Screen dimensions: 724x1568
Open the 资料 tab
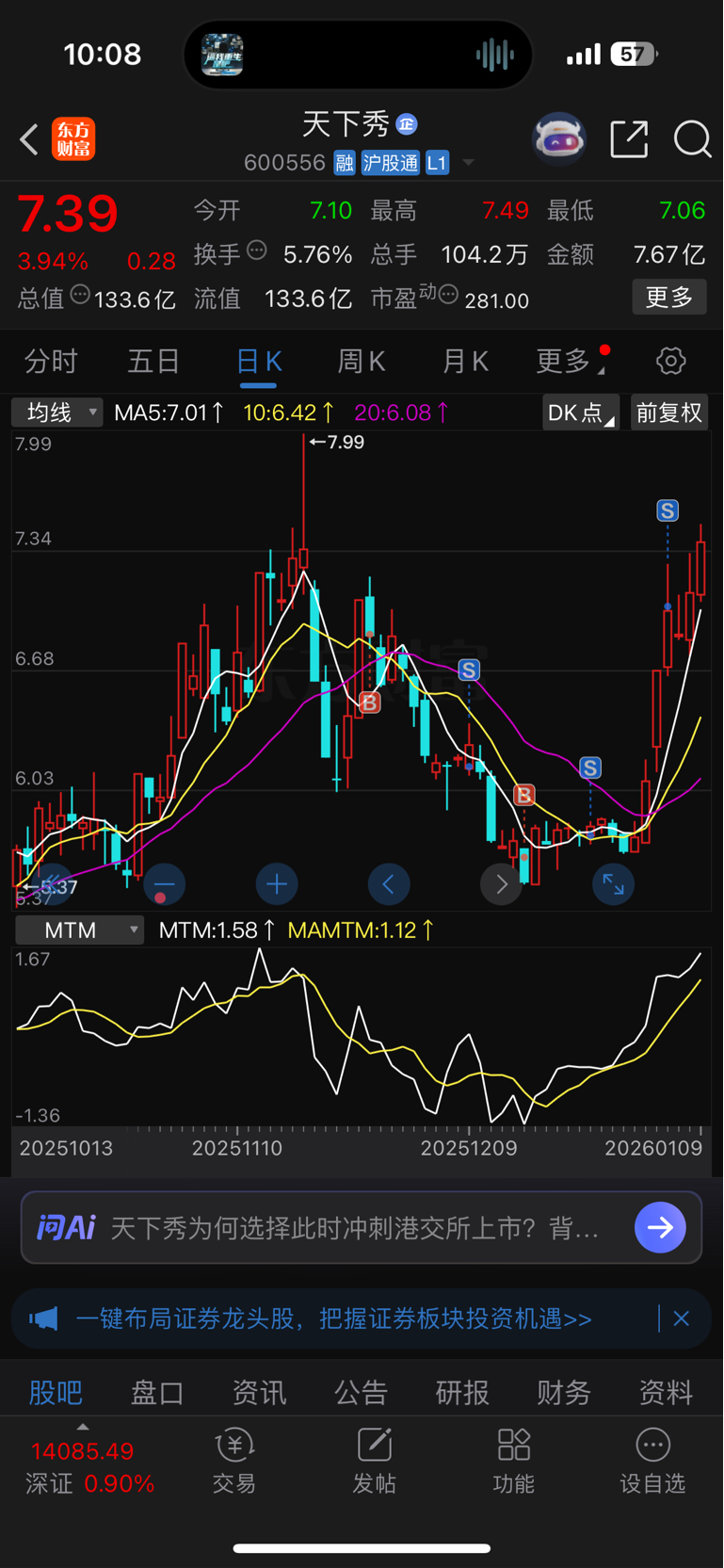click(666, 1393)
